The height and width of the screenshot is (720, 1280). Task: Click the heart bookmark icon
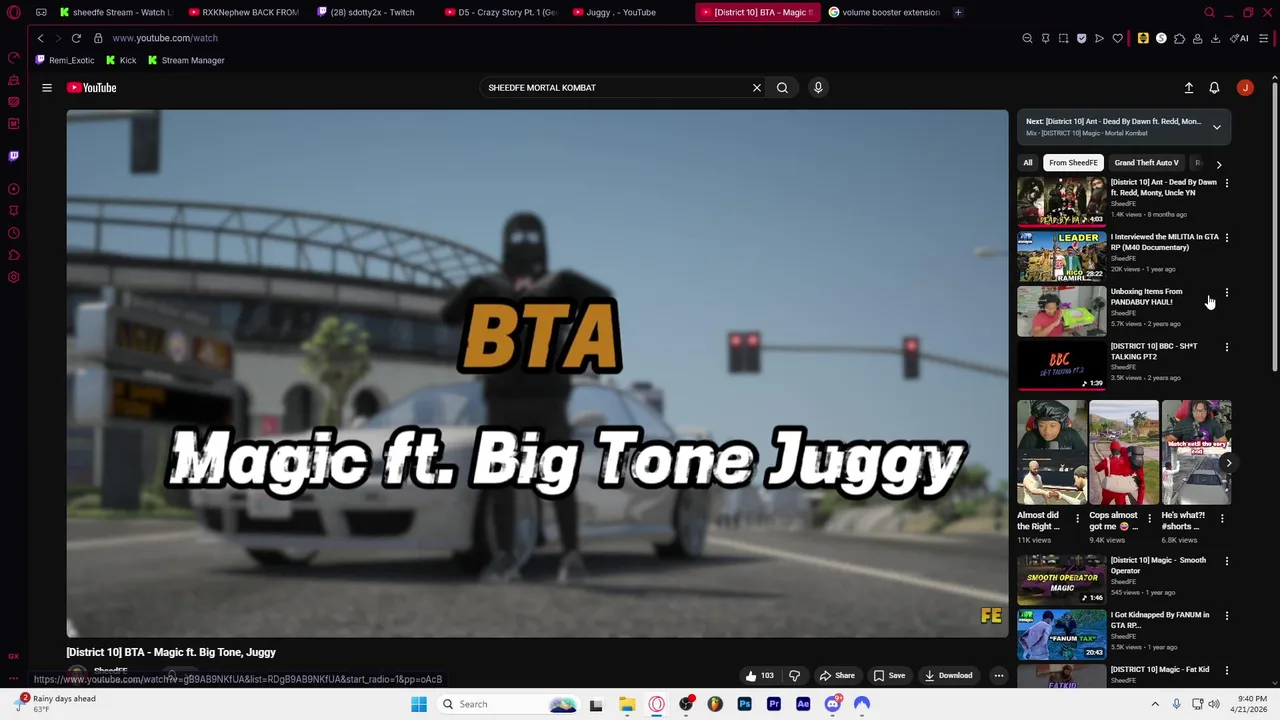coord(1117,38)
